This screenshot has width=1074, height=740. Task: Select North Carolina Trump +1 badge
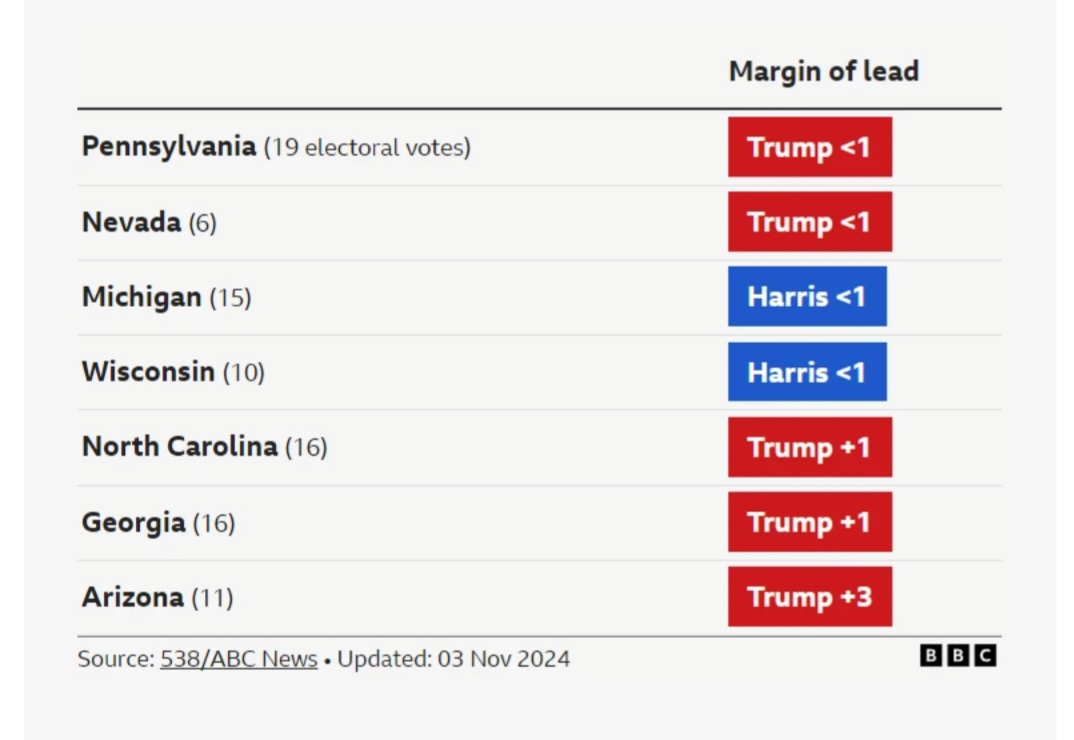(x=810, y=447)
